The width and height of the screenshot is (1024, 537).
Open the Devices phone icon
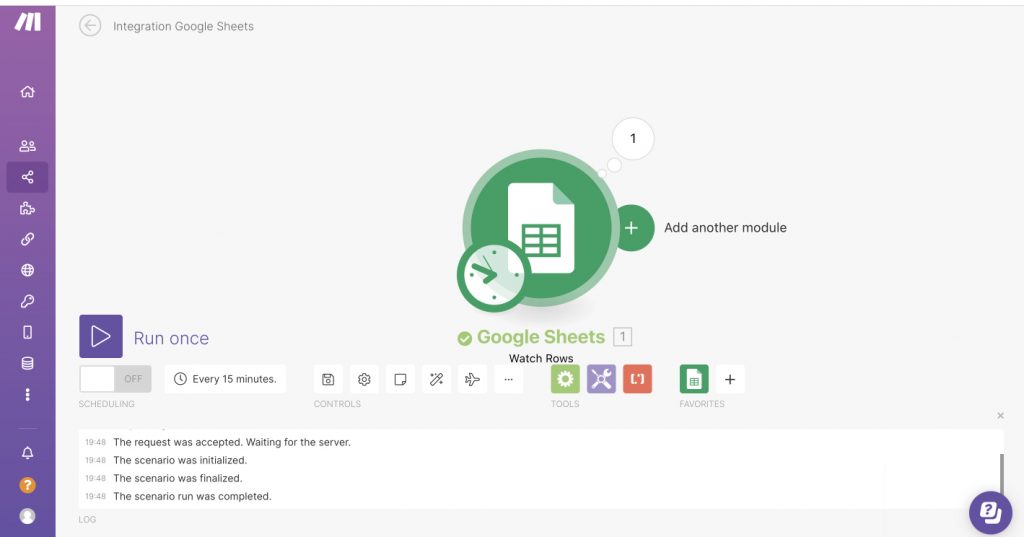27,332
